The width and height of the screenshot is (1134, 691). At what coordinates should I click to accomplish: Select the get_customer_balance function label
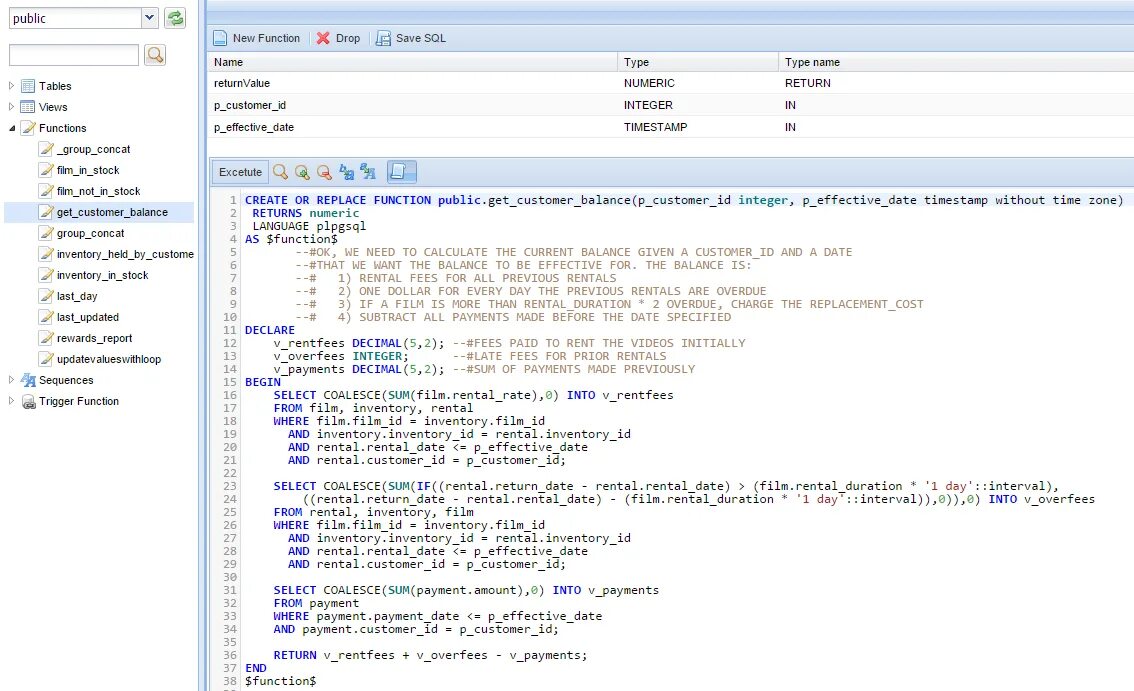coord(112,212)
